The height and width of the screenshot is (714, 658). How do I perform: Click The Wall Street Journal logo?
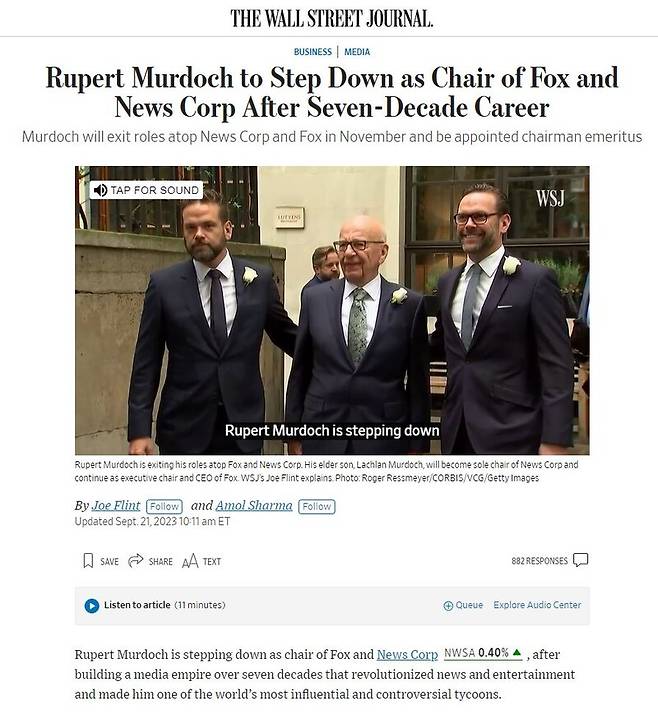click(x=332, y=19)
